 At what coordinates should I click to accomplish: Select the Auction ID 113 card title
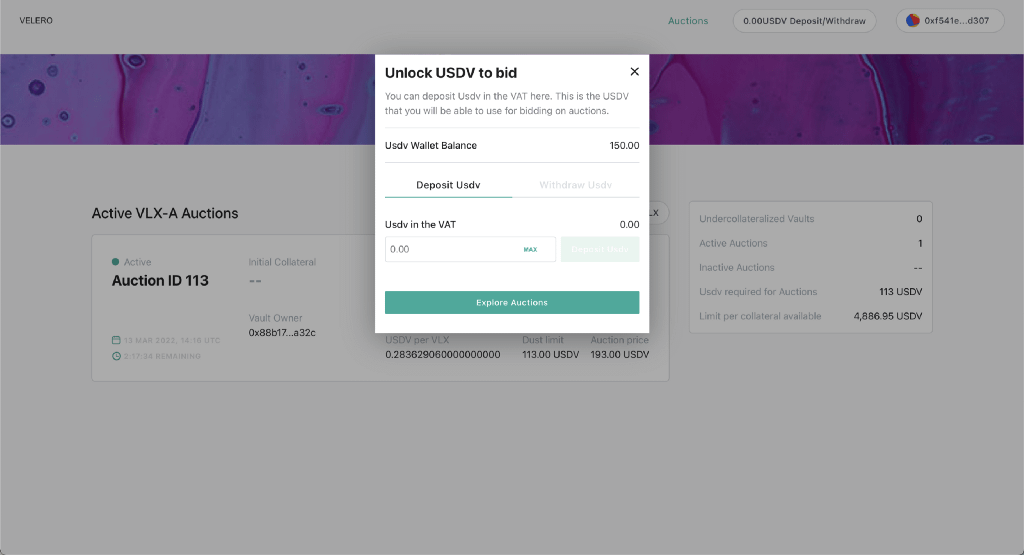[160, 281]
